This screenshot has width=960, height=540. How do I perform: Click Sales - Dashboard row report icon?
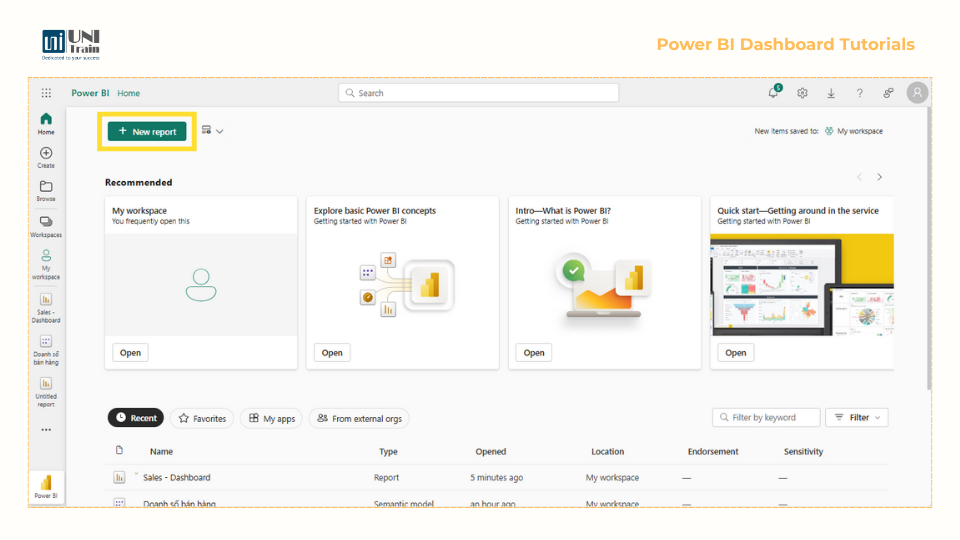[119, 478]
